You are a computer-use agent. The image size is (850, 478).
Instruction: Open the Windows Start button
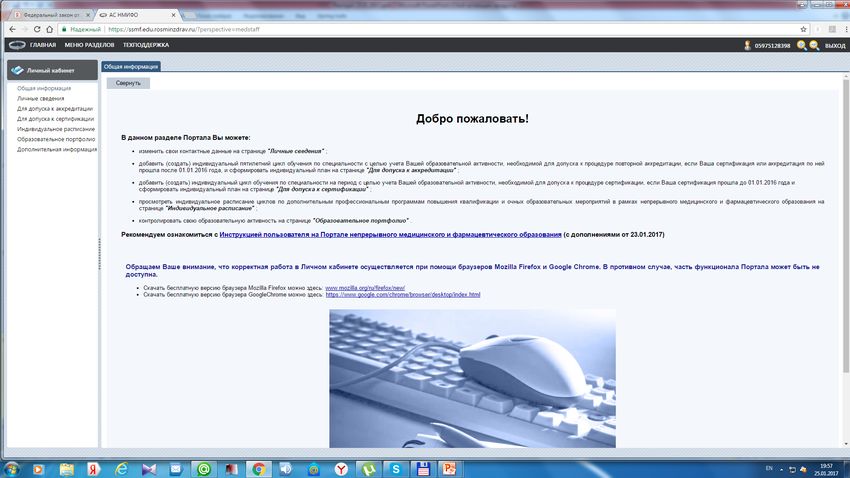11,469
